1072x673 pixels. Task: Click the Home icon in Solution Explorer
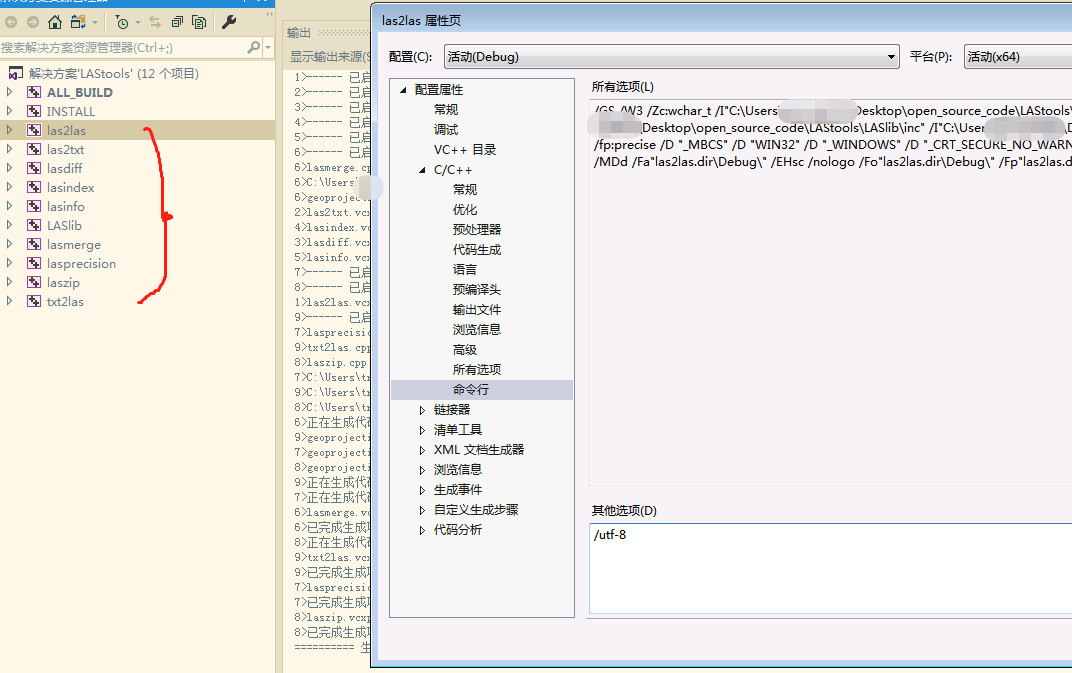click(55, 23)
